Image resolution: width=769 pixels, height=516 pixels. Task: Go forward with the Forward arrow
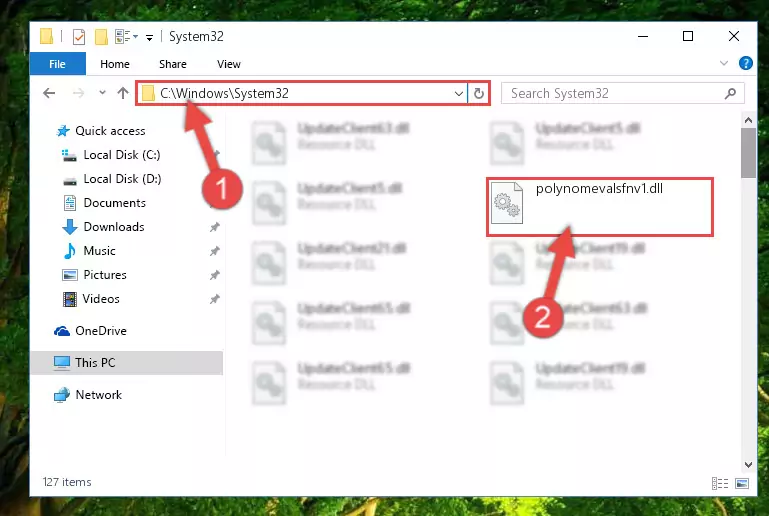pyautogui.click(x=78, y=93)
